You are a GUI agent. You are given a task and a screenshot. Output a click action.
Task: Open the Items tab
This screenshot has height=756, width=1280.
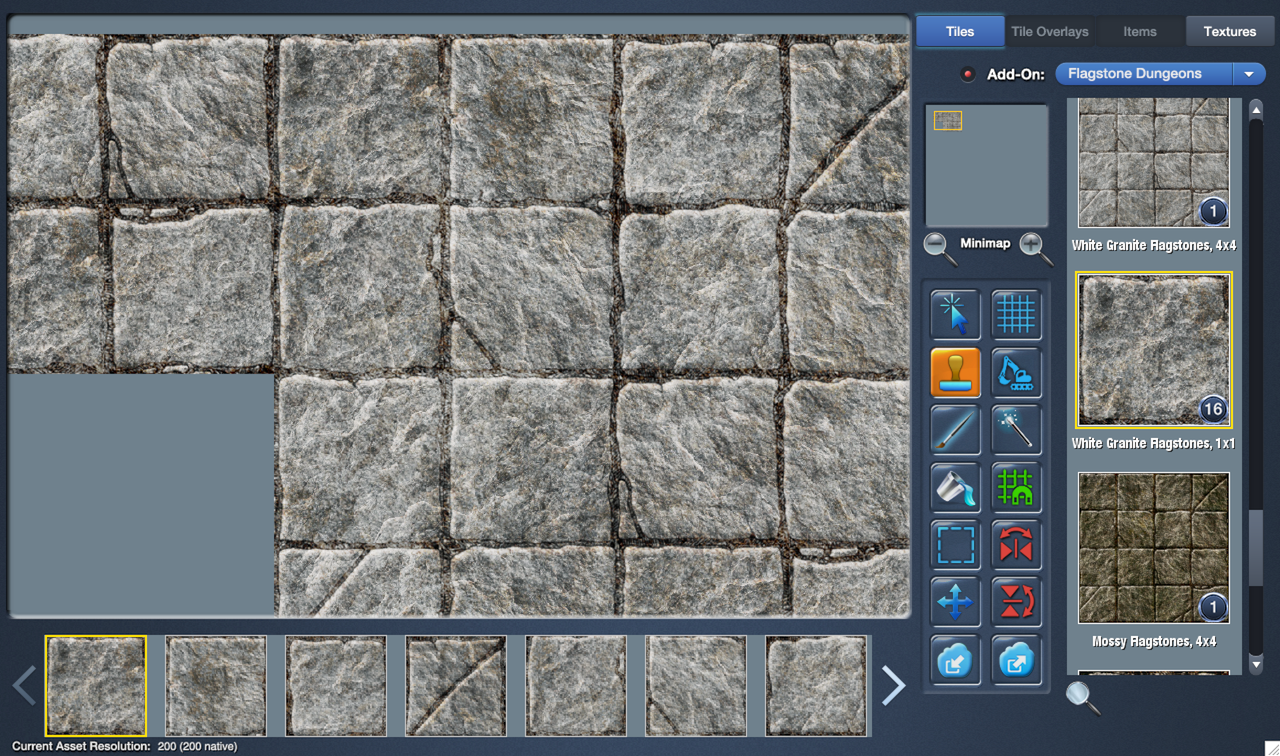point(1139,31)
